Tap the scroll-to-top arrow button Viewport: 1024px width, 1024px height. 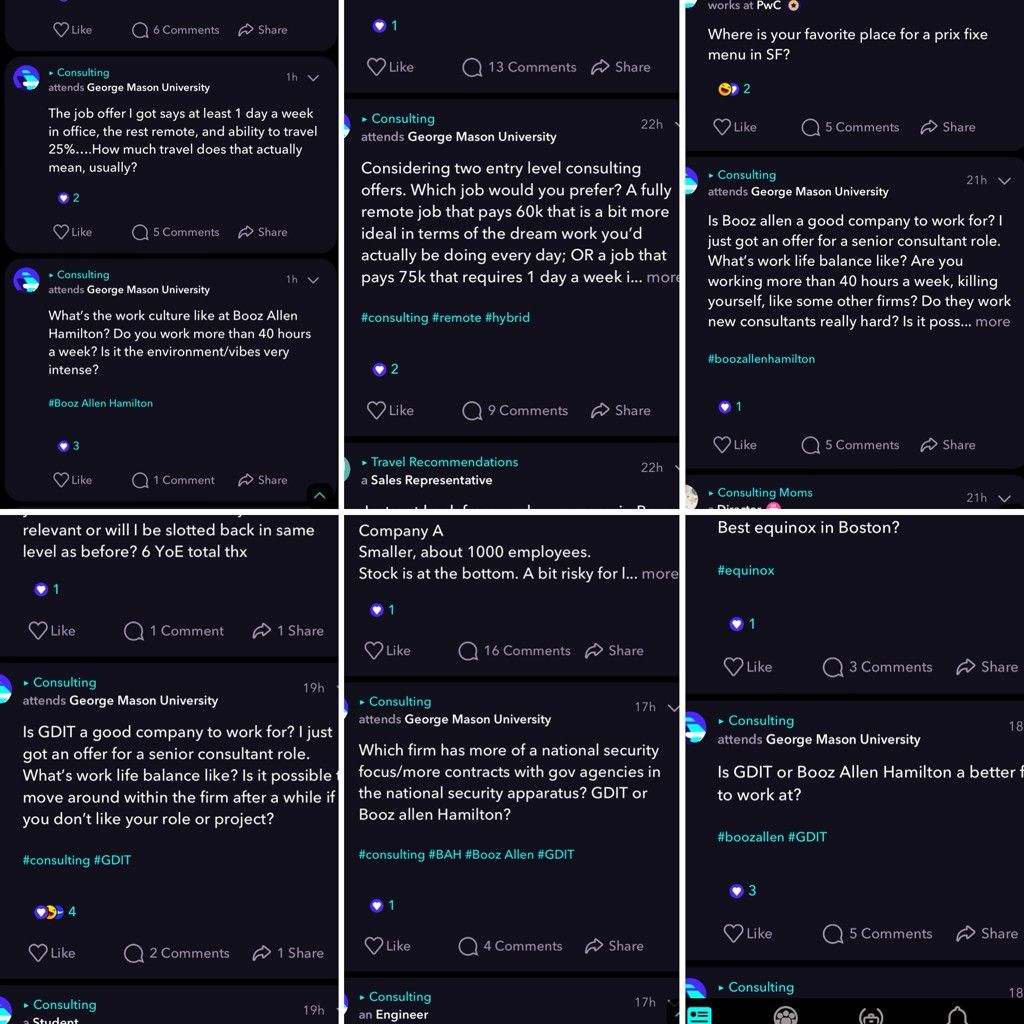pyautogui.click(x=319, y=495)
